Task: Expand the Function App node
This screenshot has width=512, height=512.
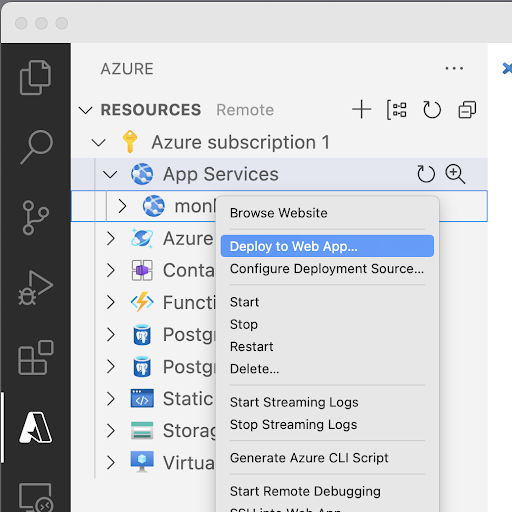Action: click(x=110, y=302)
